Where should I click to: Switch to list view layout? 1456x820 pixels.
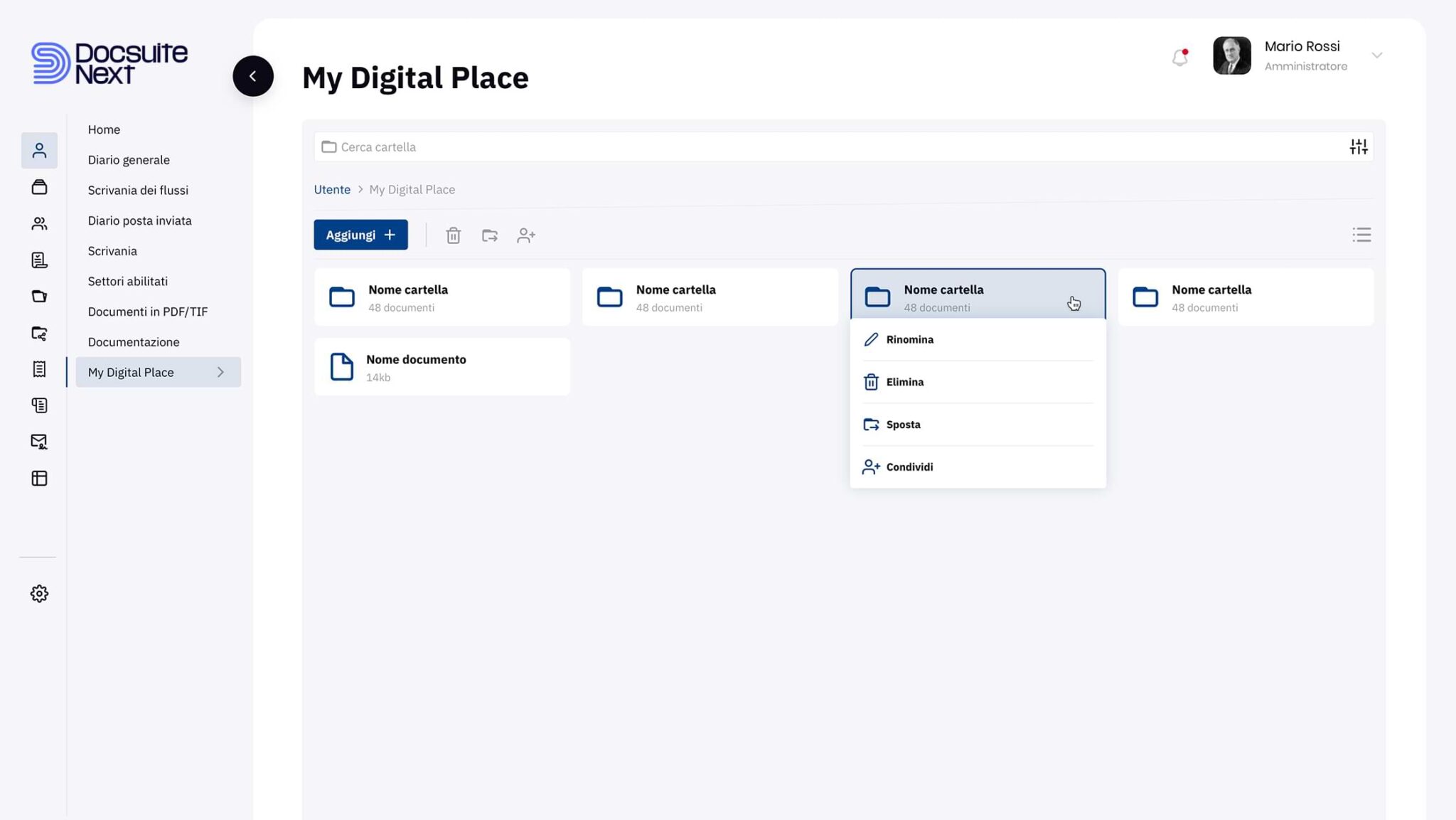click(1361, 235)
